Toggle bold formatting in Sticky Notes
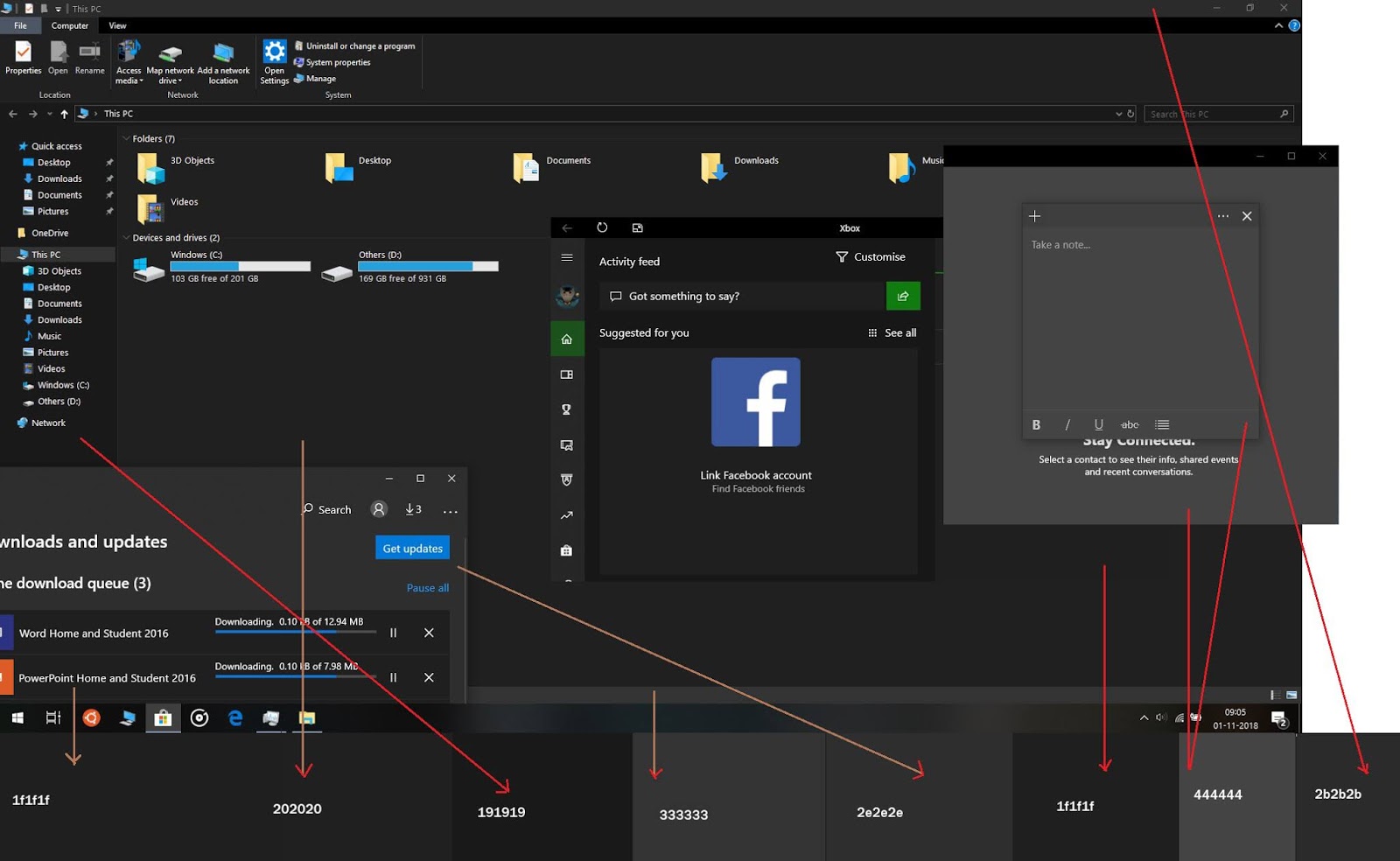The image size is (1400, 861). 1036,424
